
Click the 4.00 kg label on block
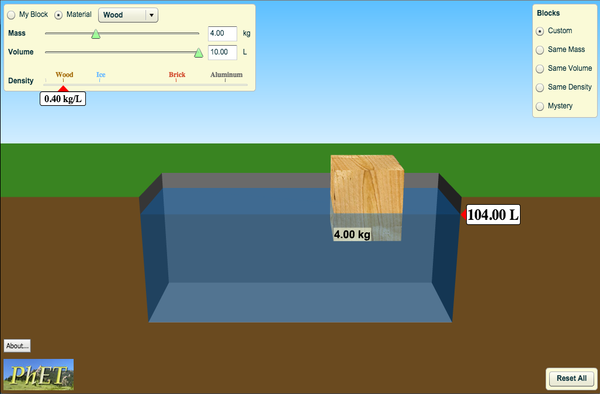click(352, 234)
